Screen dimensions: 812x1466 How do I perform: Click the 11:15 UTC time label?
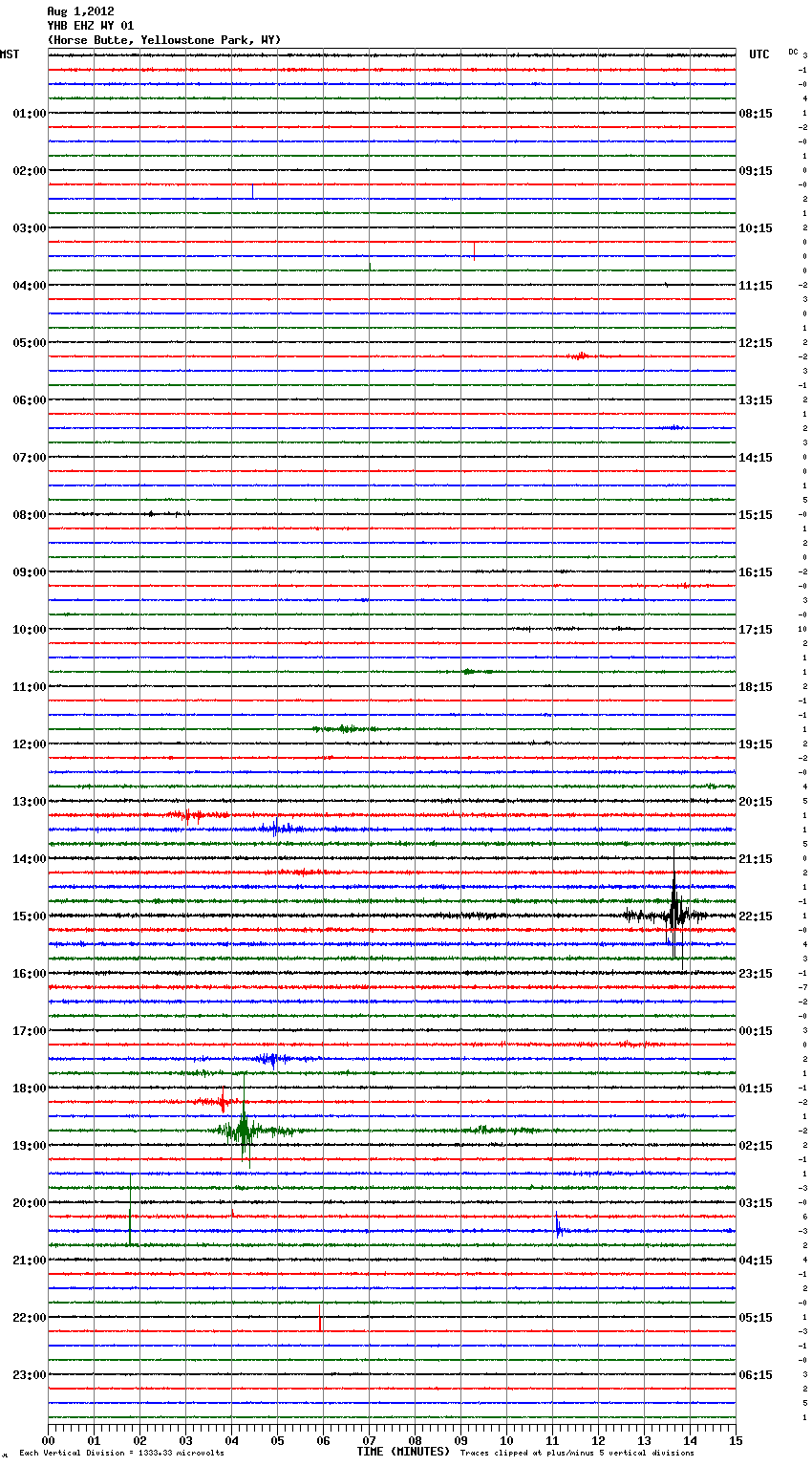click(756, 286)
